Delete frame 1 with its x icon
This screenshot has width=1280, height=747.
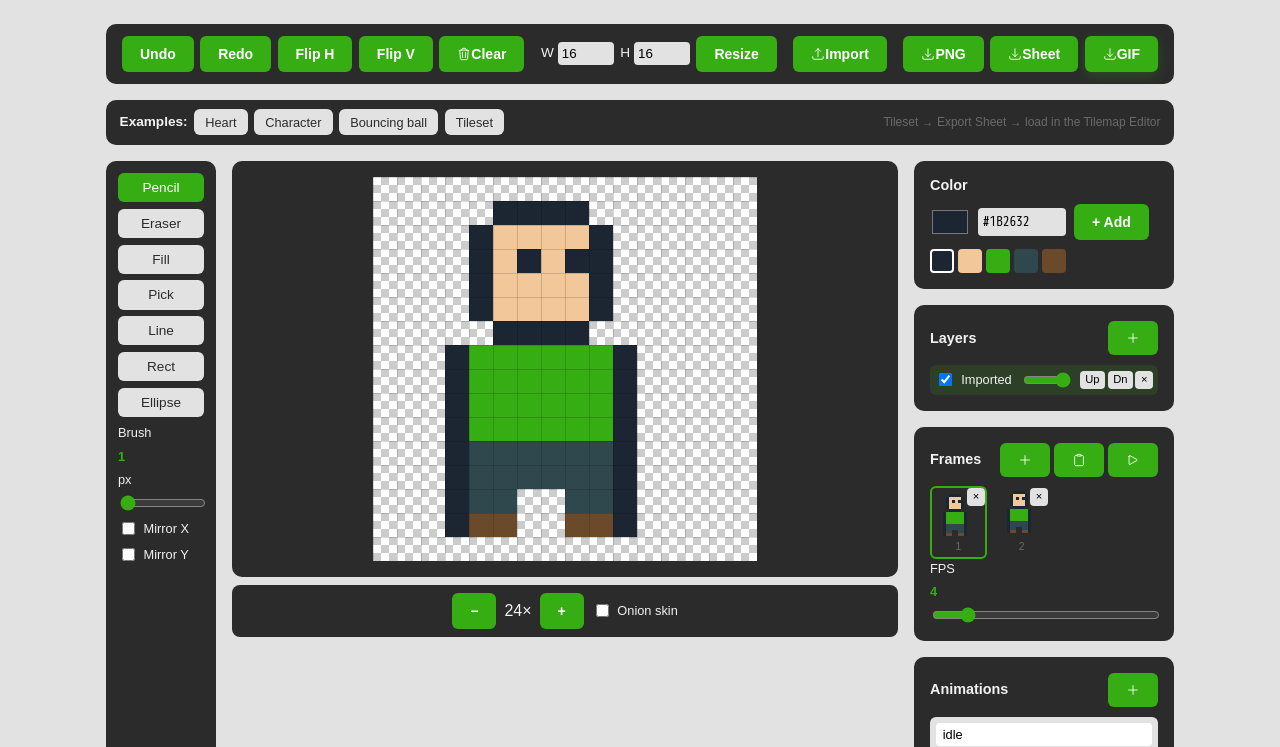976,497
